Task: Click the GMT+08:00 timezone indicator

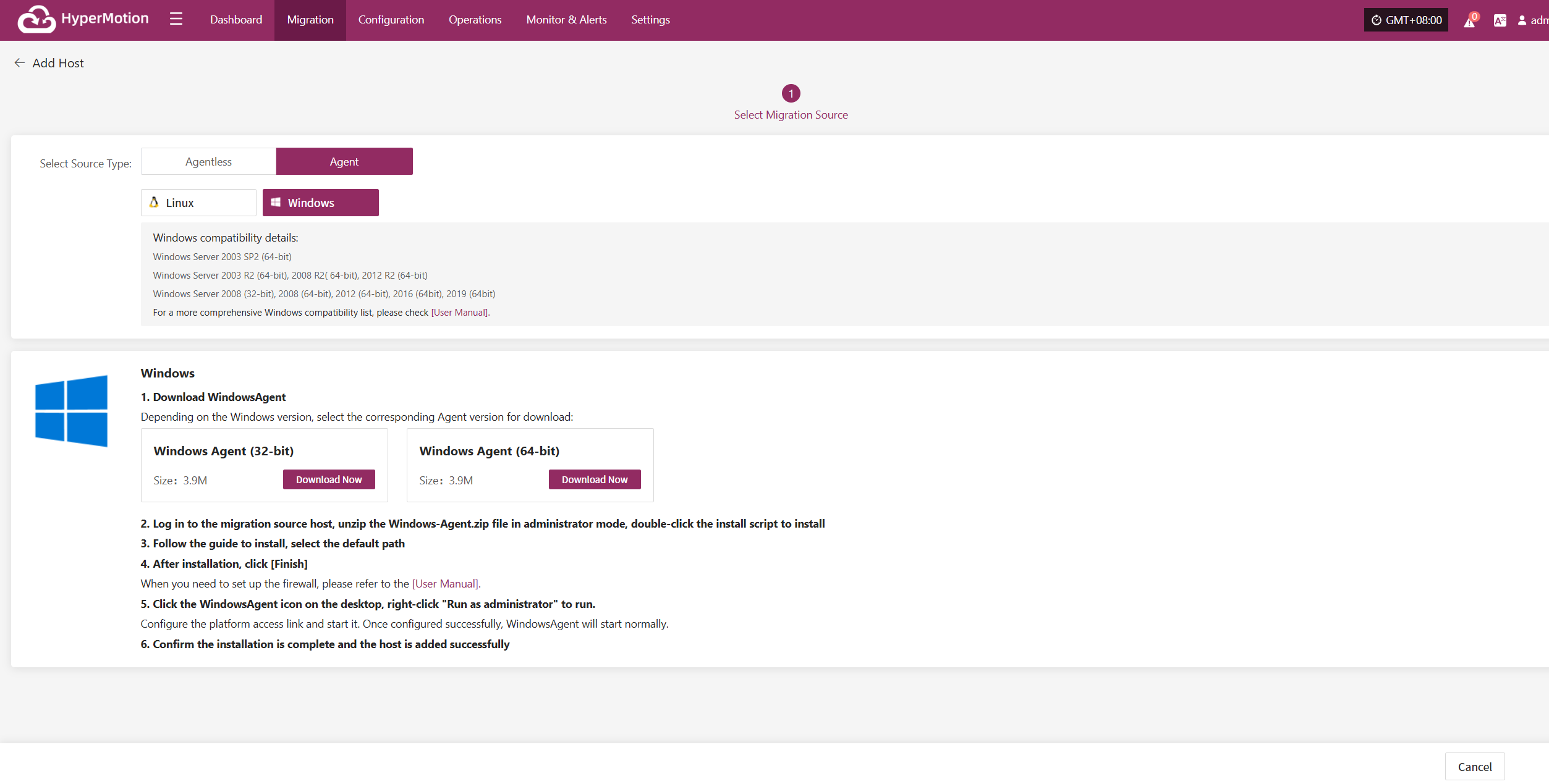Action: coord(1406,20)
